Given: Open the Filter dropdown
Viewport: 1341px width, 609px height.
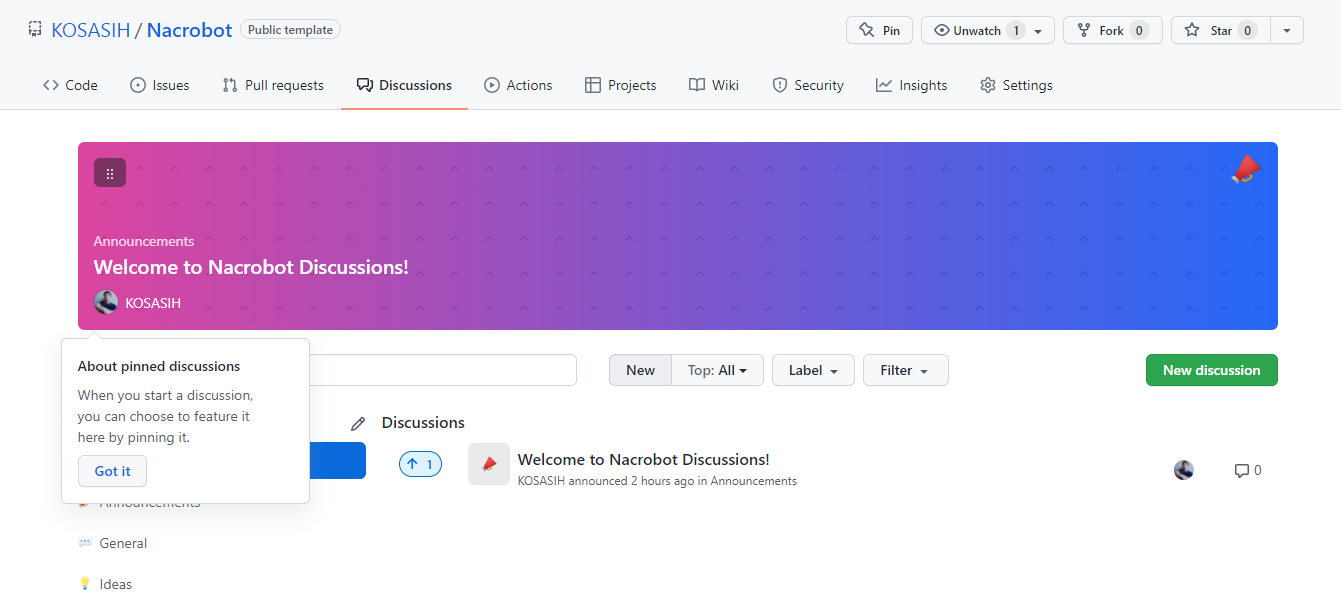Looking at the screenshot, I should [905, 370].
